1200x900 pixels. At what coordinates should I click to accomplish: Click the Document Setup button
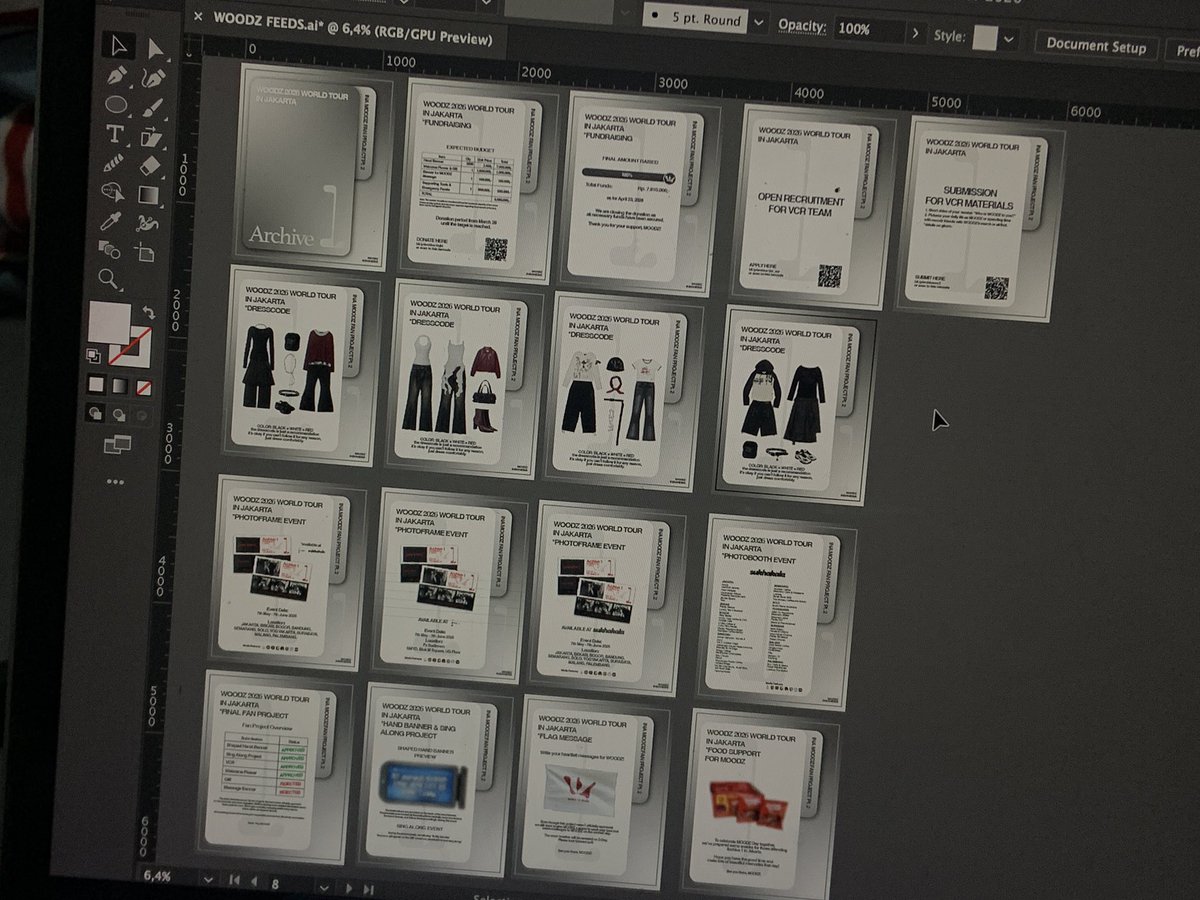click(x=1096, y=46)
